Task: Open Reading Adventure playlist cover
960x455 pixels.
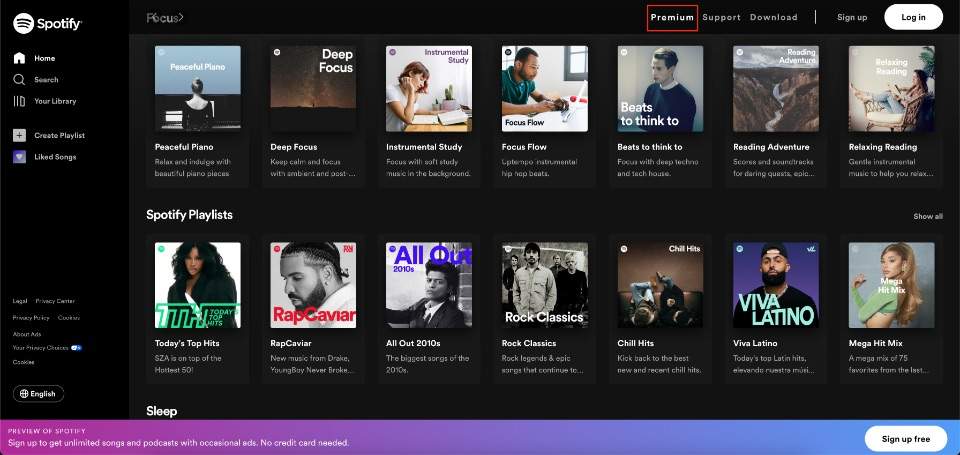Action: point(776,89)
